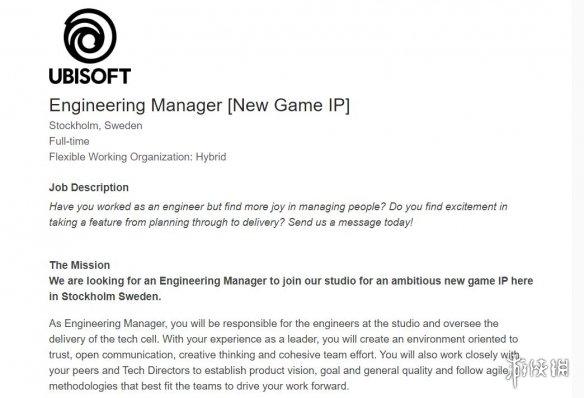Click 'Send us a message today!' text

tap(350, 222)
